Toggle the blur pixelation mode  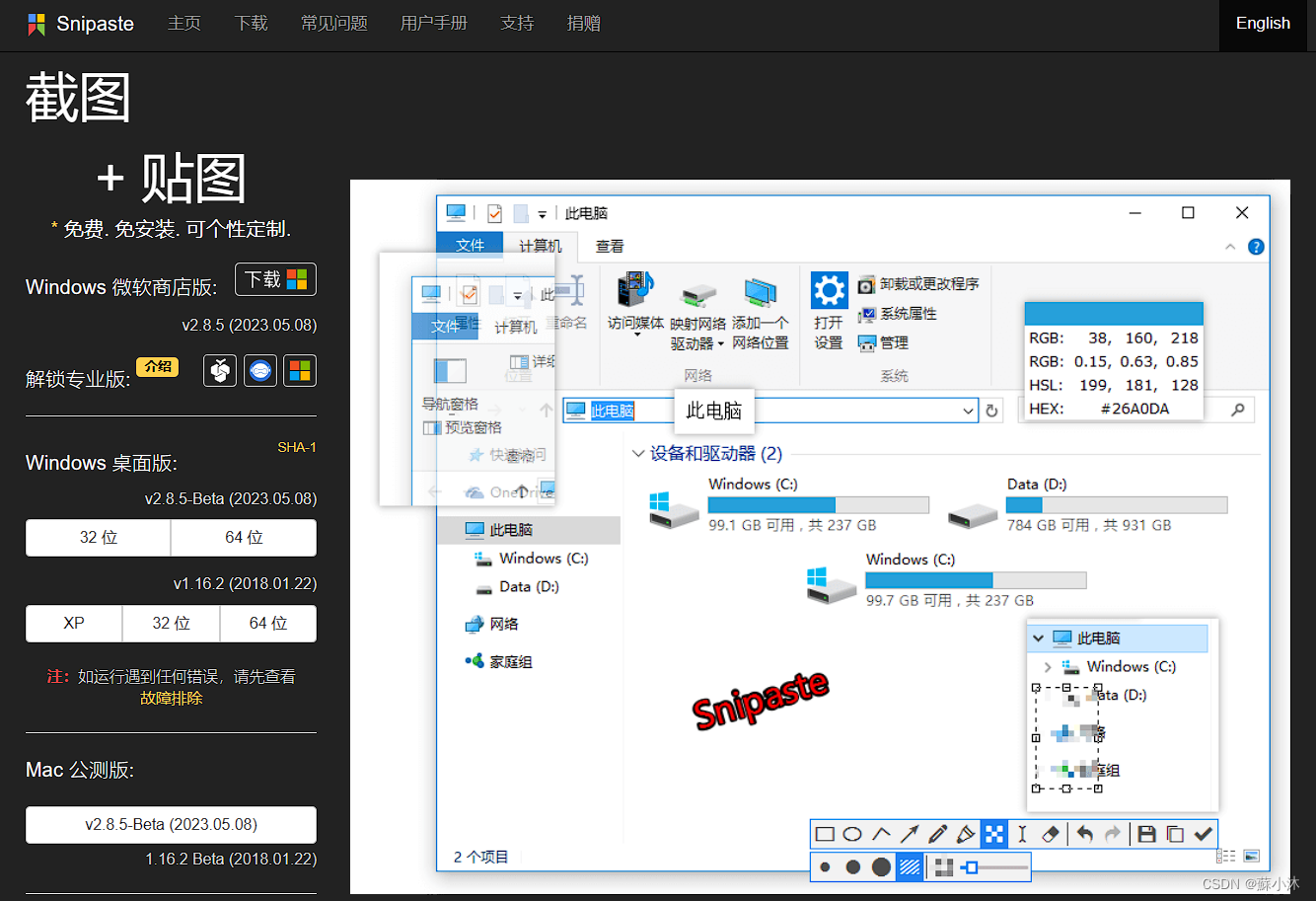tap(944, 867)
